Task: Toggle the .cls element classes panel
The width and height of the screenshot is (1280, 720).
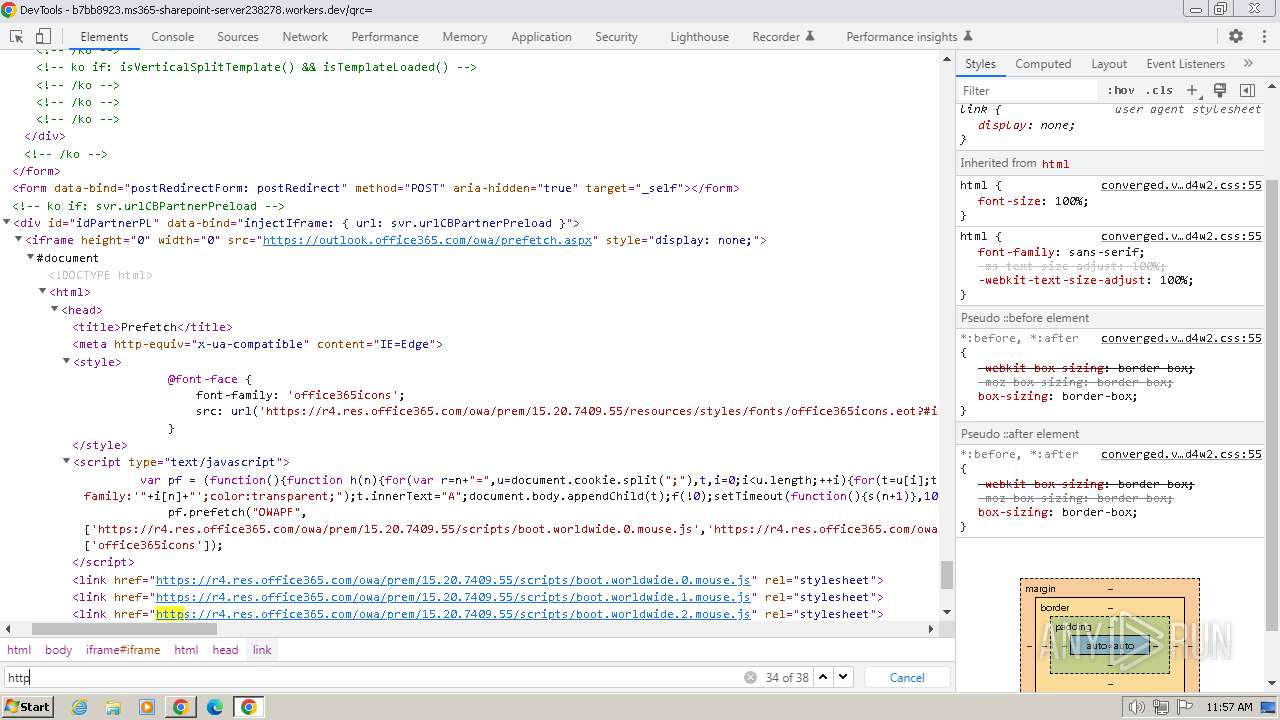Action: pyautogui.click(x=1159, y=90)
